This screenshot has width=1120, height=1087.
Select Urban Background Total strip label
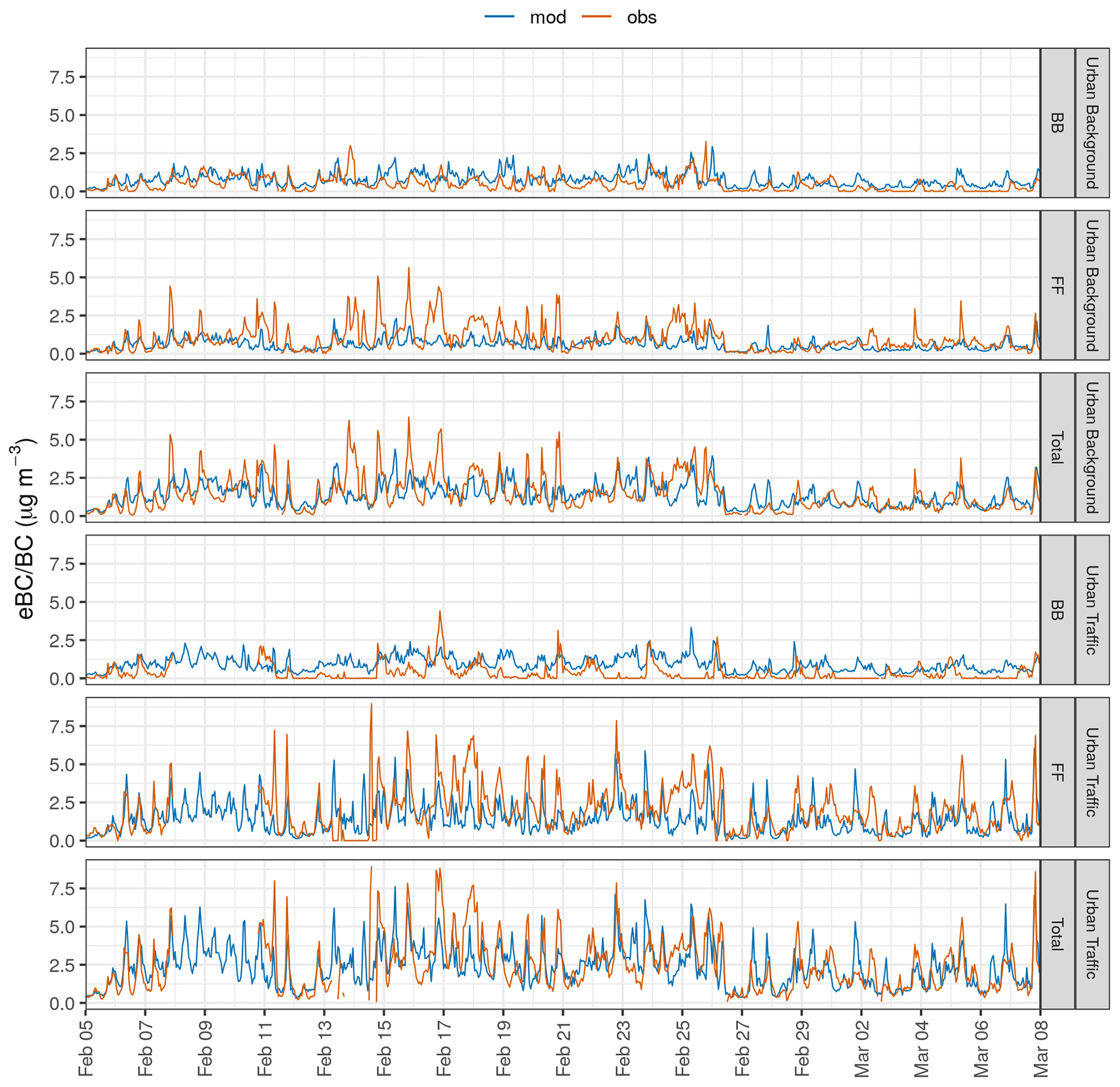coord(1057,448)
